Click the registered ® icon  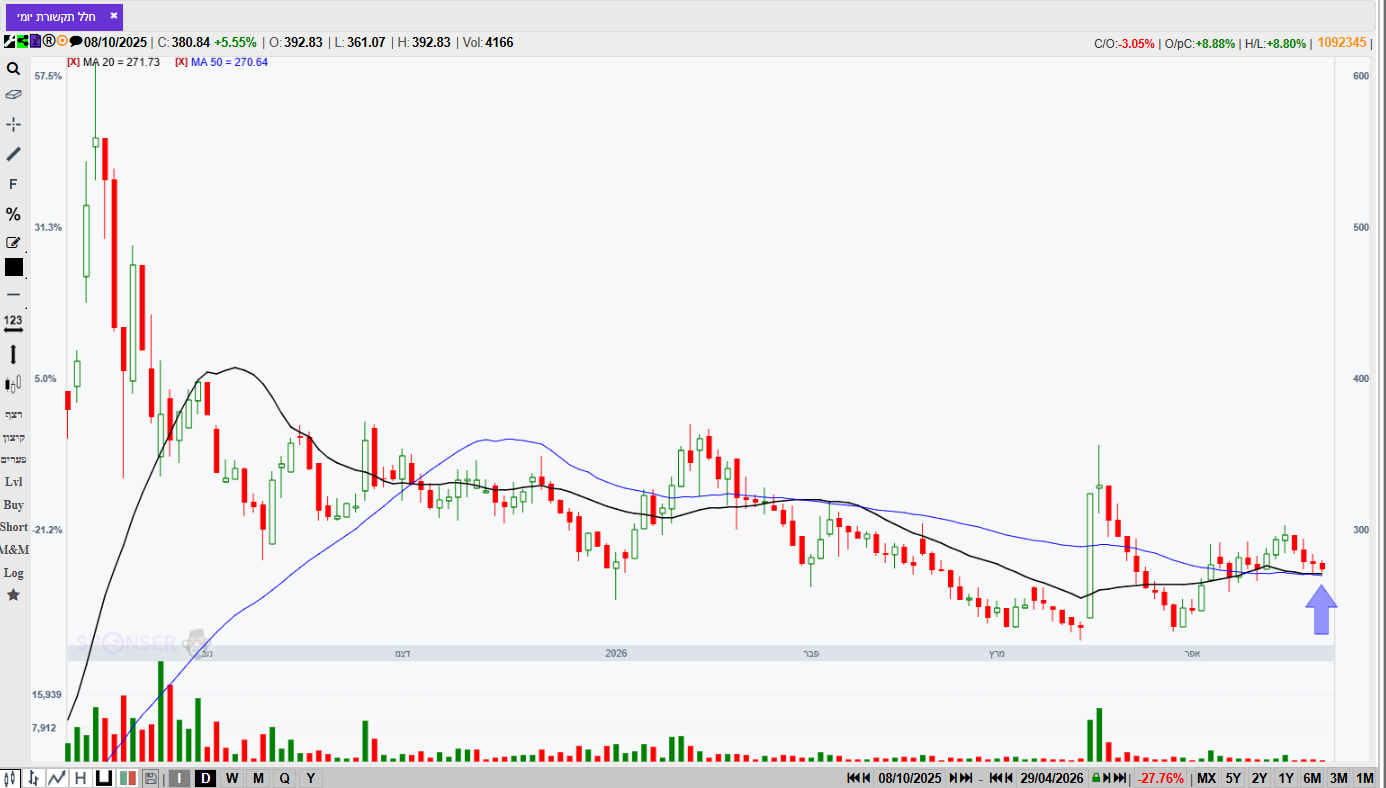(x=48, y=42)
